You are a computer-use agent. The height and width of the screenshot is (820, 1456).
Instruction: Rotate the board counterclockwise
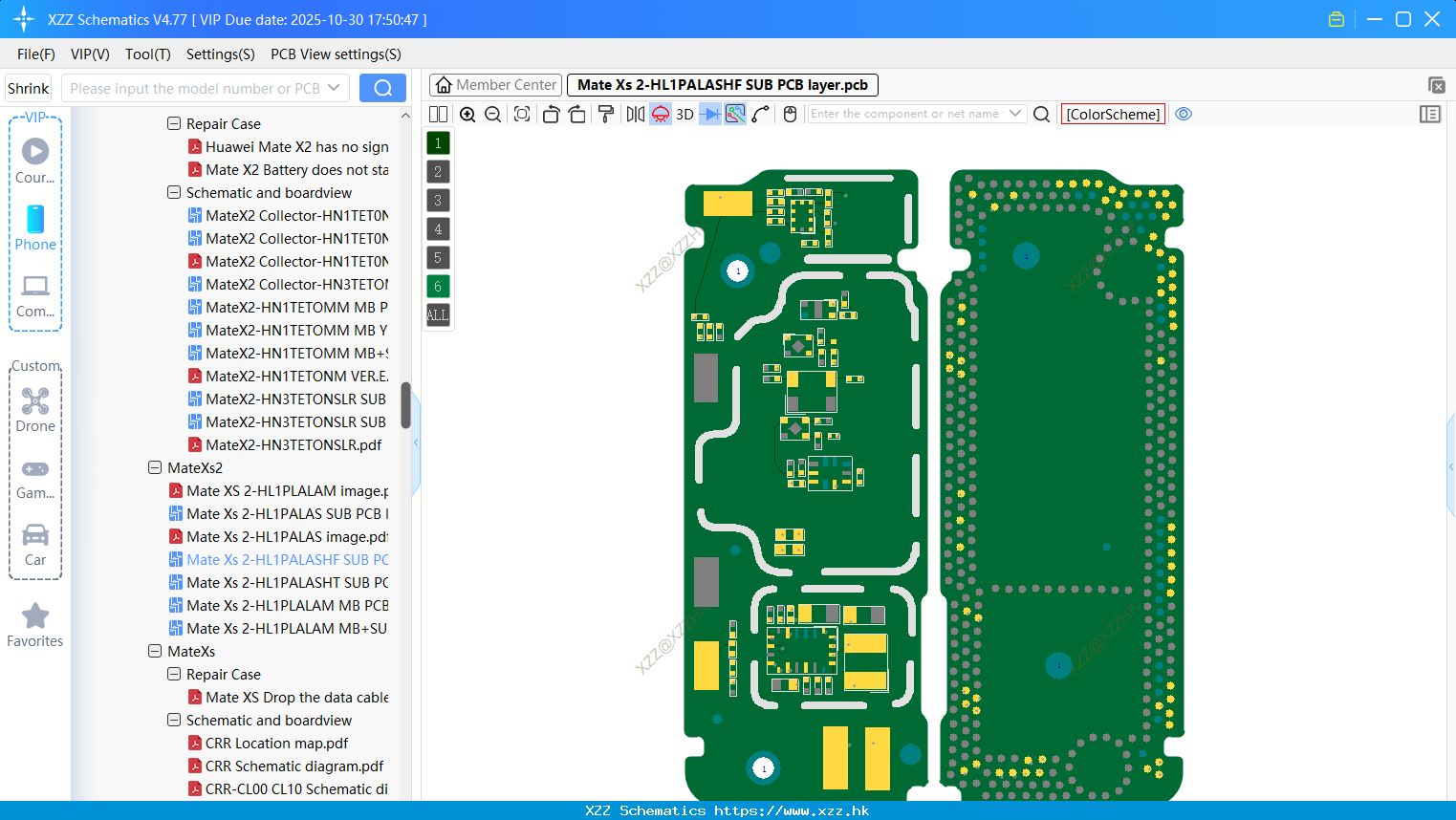tap(551, 114)
